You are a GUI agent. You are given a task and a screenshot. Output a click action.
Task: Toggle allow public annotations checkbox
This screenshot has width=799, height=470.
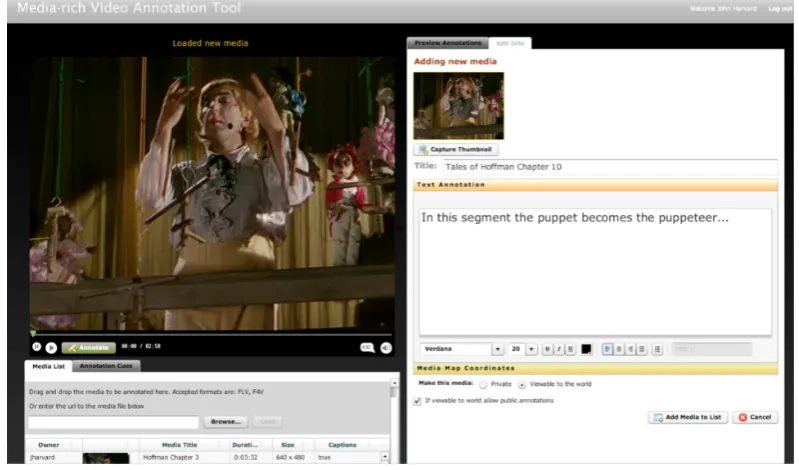tap(417, 401)
